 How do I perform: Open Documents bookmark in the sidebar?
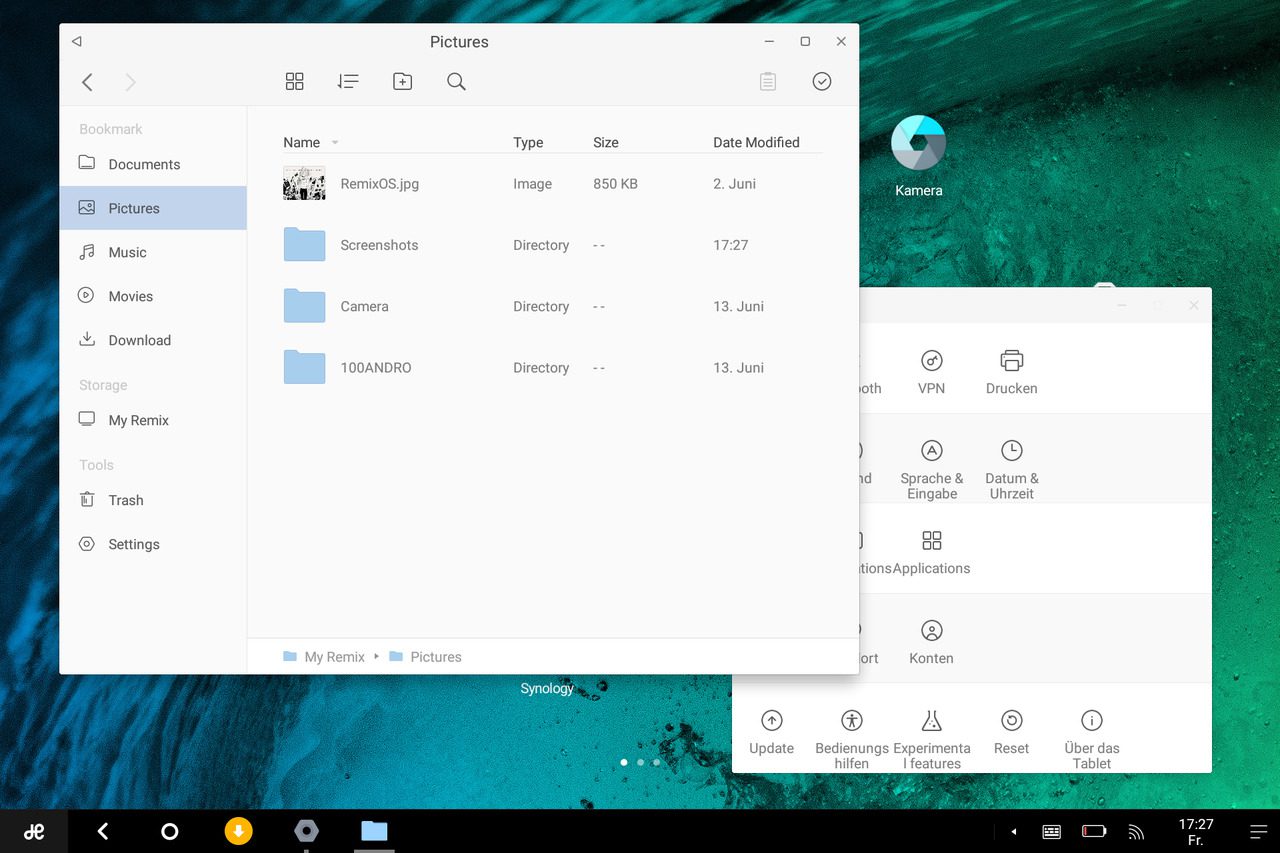[x=153, y=164]
